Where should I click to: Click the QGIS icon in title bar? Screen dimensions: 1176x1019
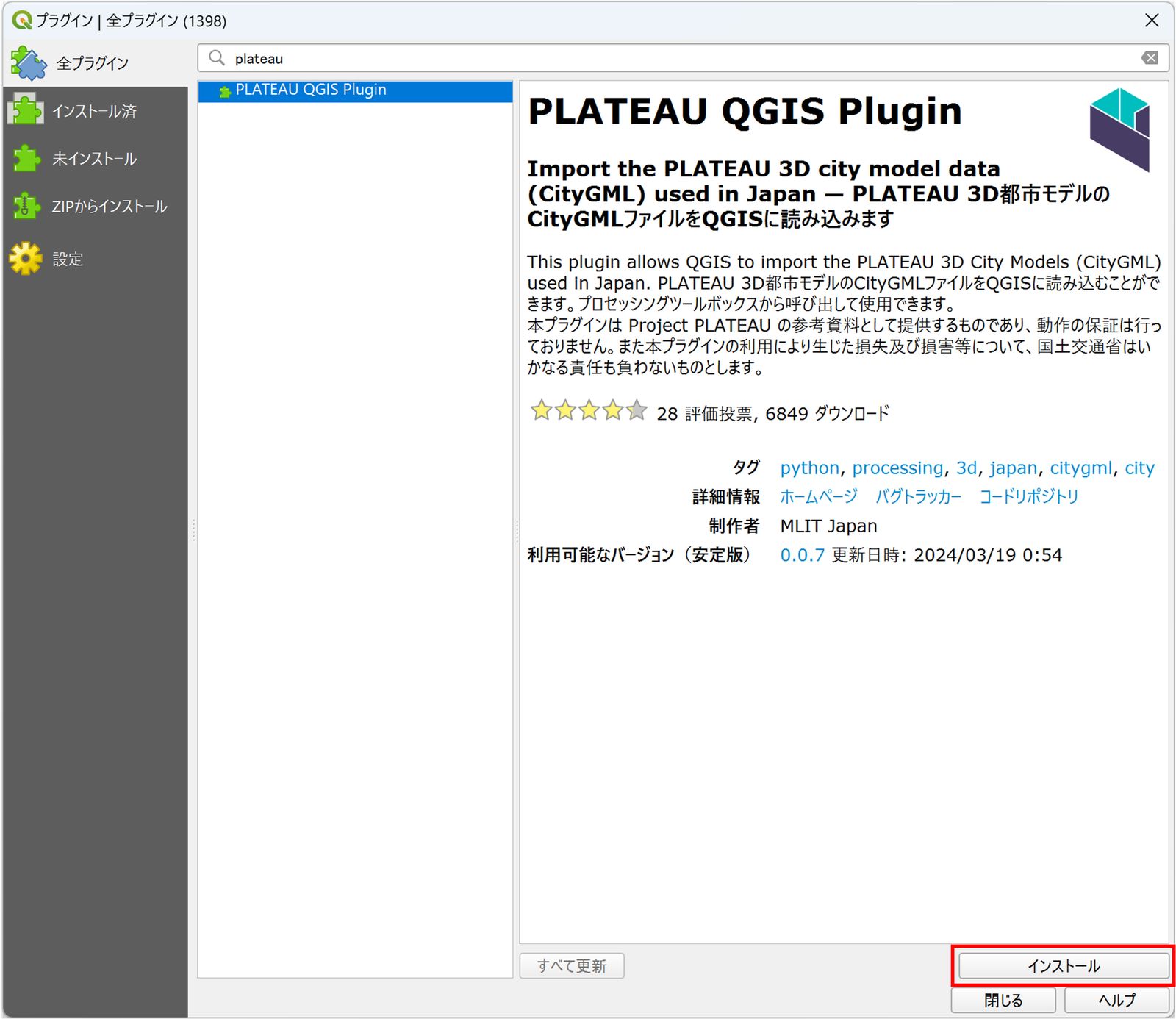tap(22, 21)
